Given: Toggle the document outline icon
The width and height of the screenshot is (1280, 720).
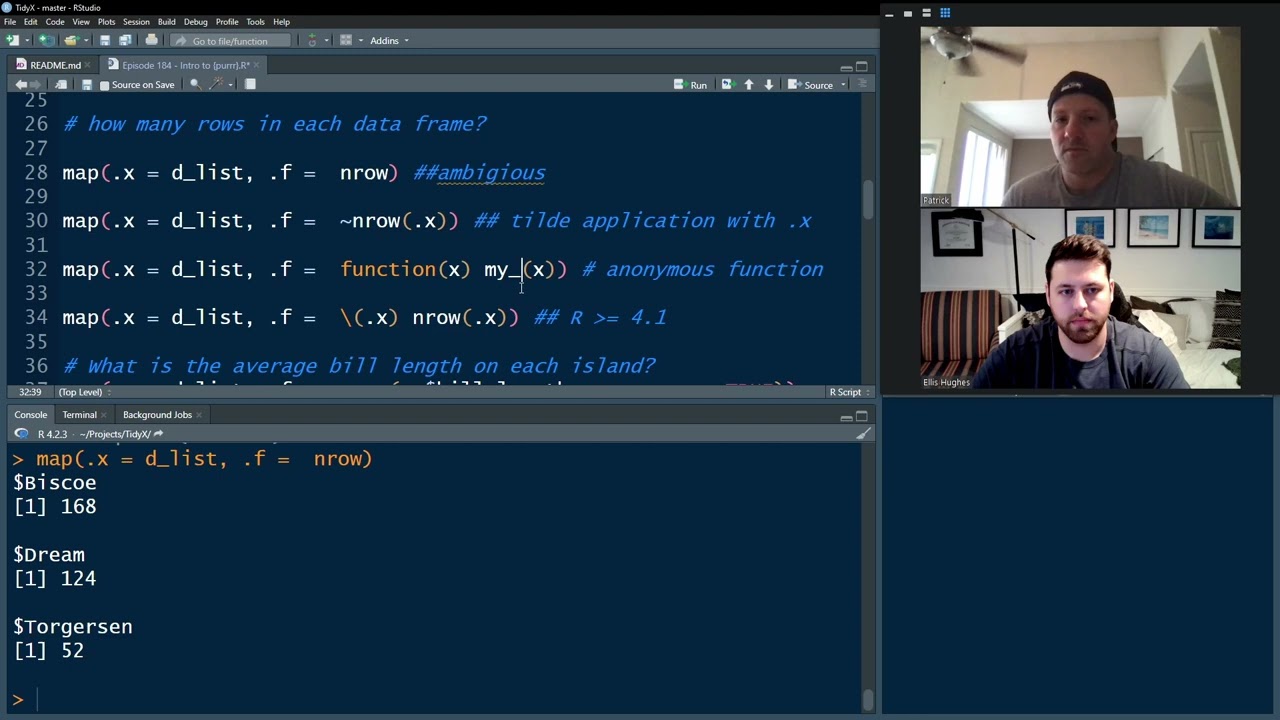Looking at the screenshot, I should click(862, 85).
